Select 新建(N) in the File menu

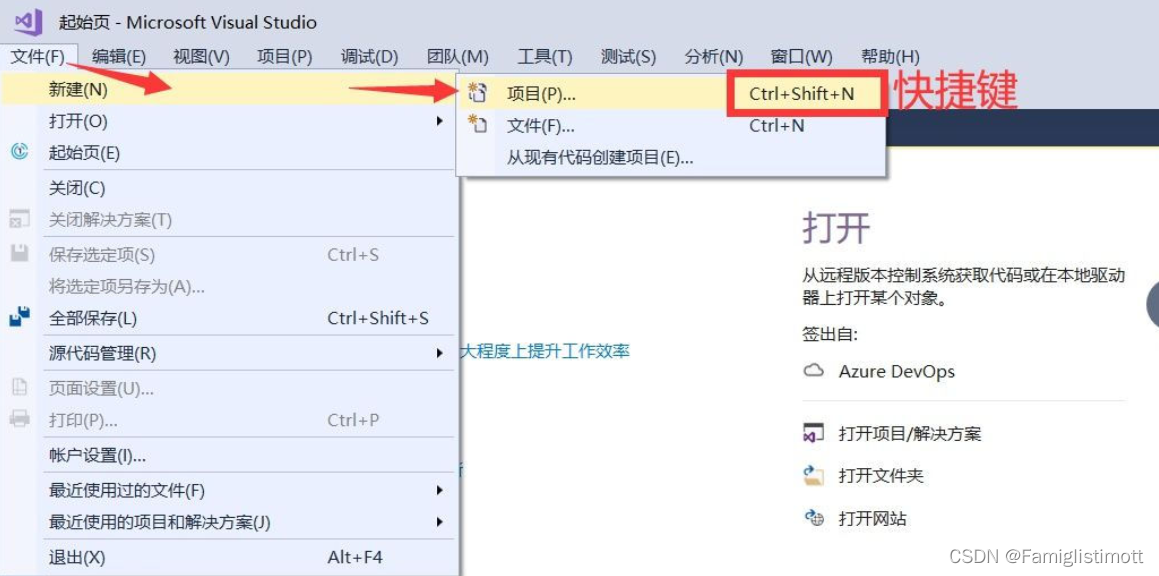point(230,89)
